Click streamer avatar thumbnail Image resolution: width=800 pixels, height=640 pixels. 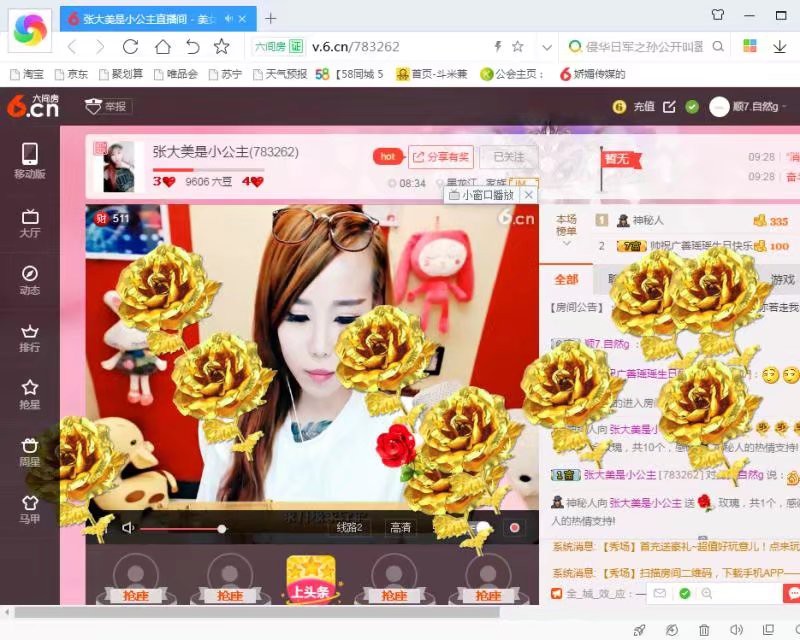point(118,167)
